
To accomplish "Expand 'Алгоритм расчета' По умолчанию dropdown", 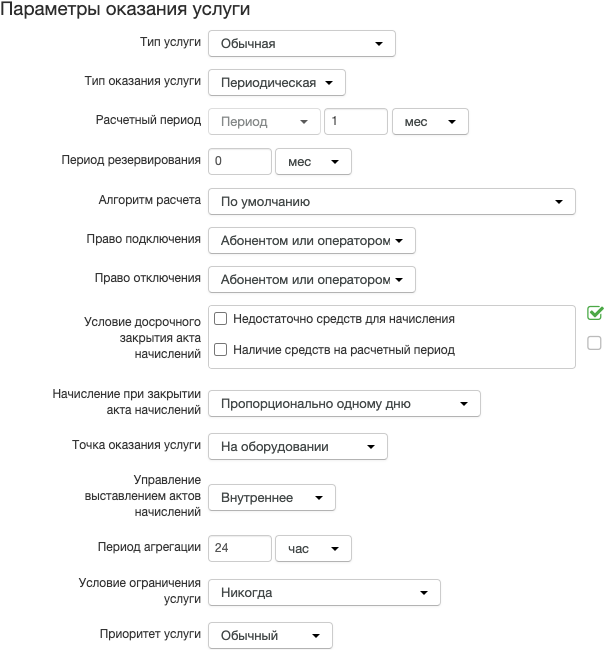I will [x=392, y=201].
